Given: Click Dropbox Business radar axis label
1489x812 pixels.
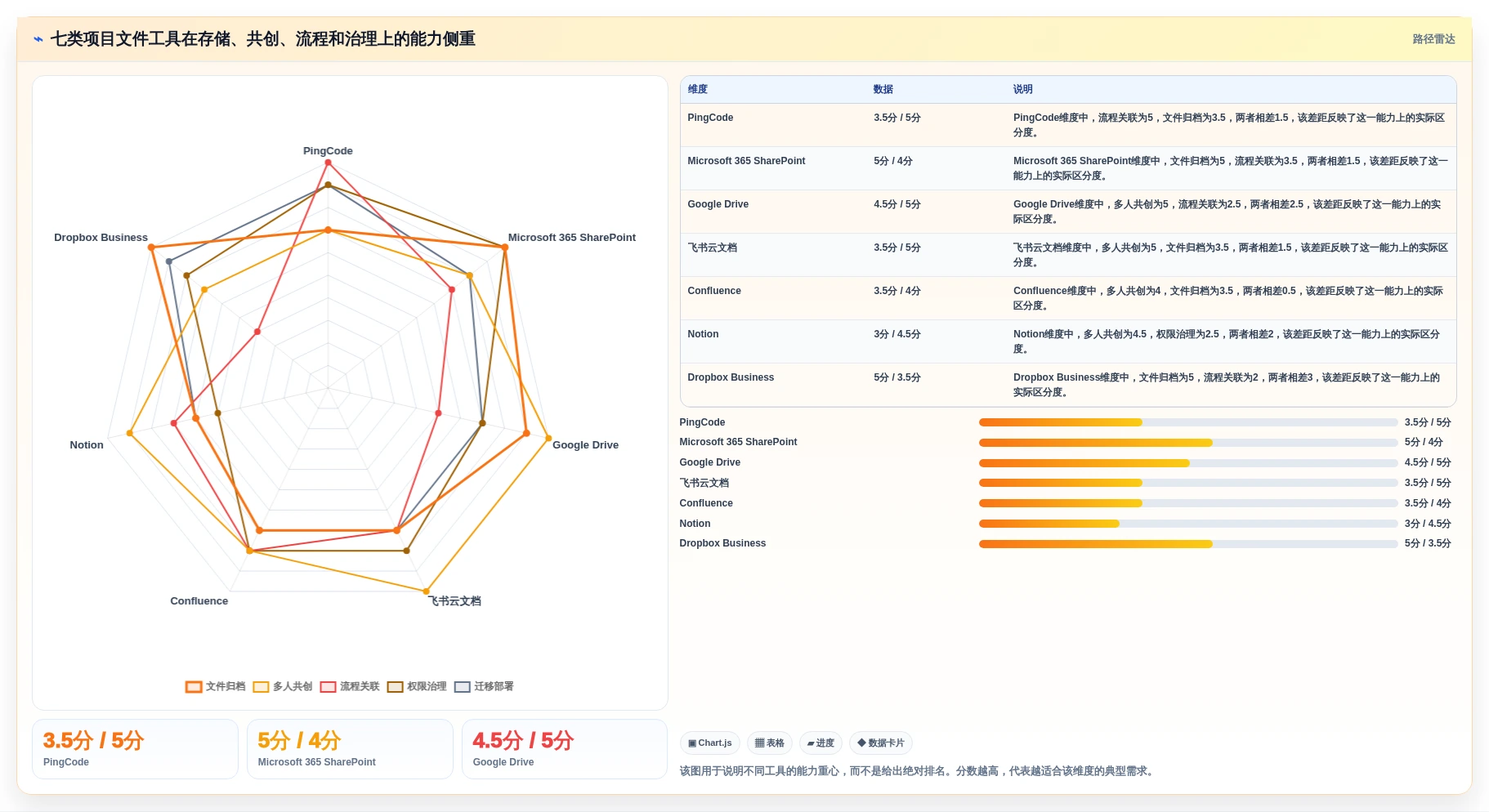Looking at the screenshot, I should [x=101, y=238].
